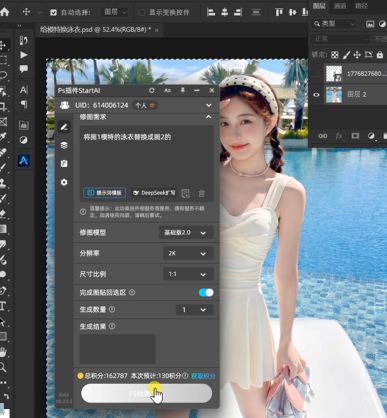Viewport: 387px width, 418px height.
Task: Hide 图层 2 with its eye icon
Action: point(316,95)
